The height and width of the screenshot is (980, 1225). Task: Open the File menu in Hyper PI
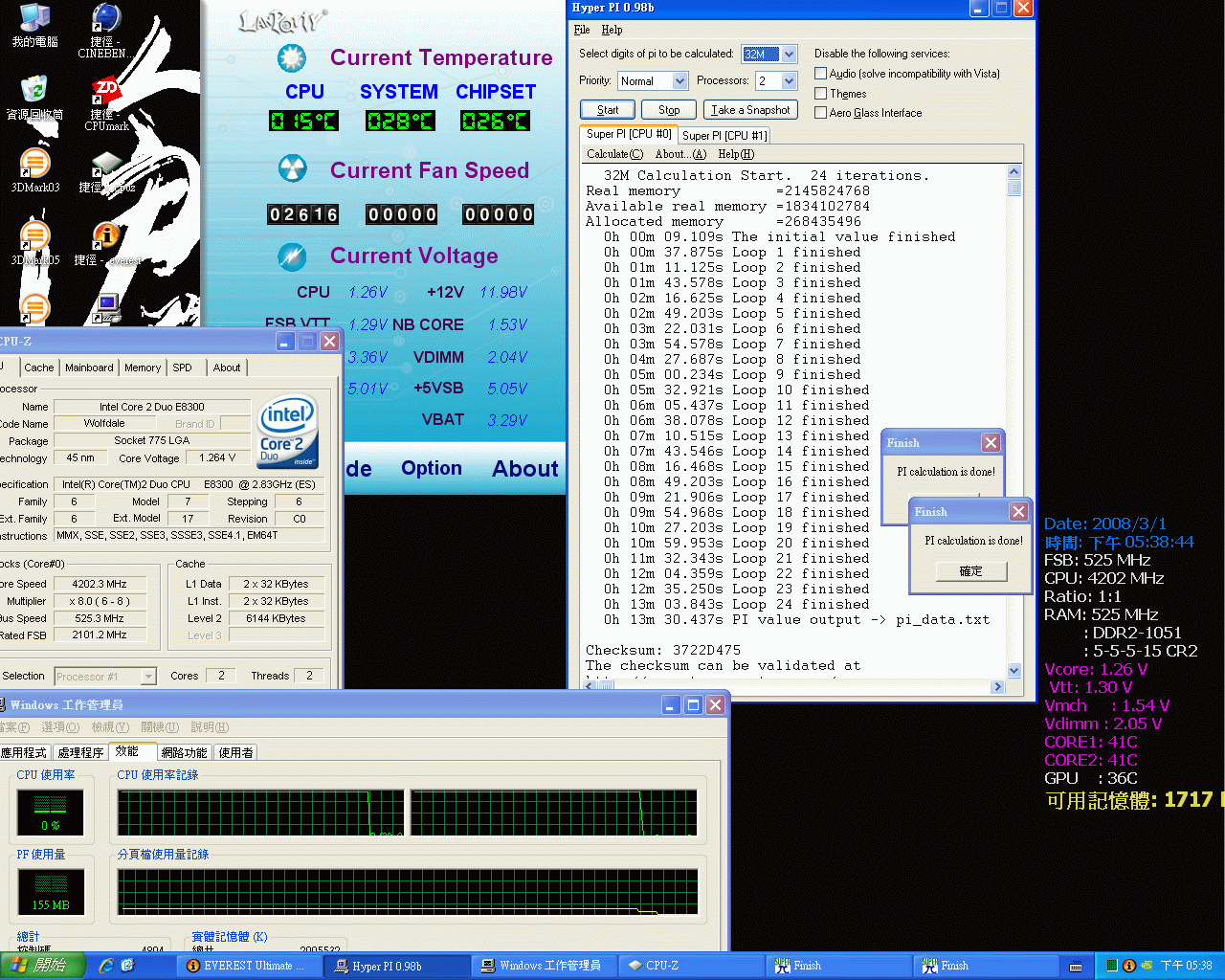tap(582, 30)
